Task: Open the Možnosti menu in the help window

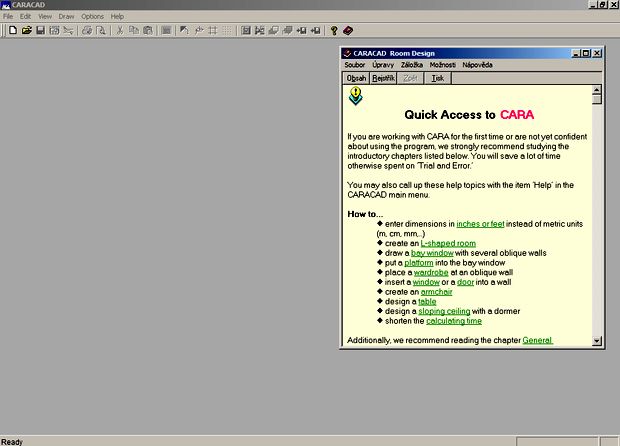Action: pyautogui.click(x=443, y=65)
